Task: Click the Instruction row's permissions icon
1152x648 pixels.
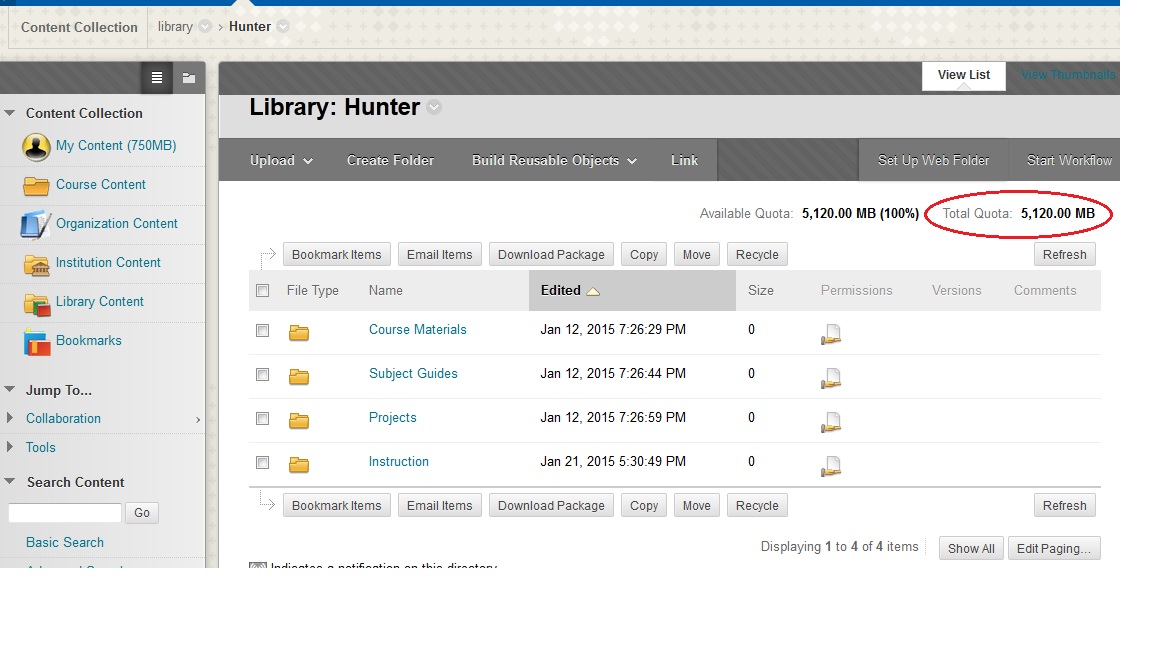Action: [x=830, y=465]
